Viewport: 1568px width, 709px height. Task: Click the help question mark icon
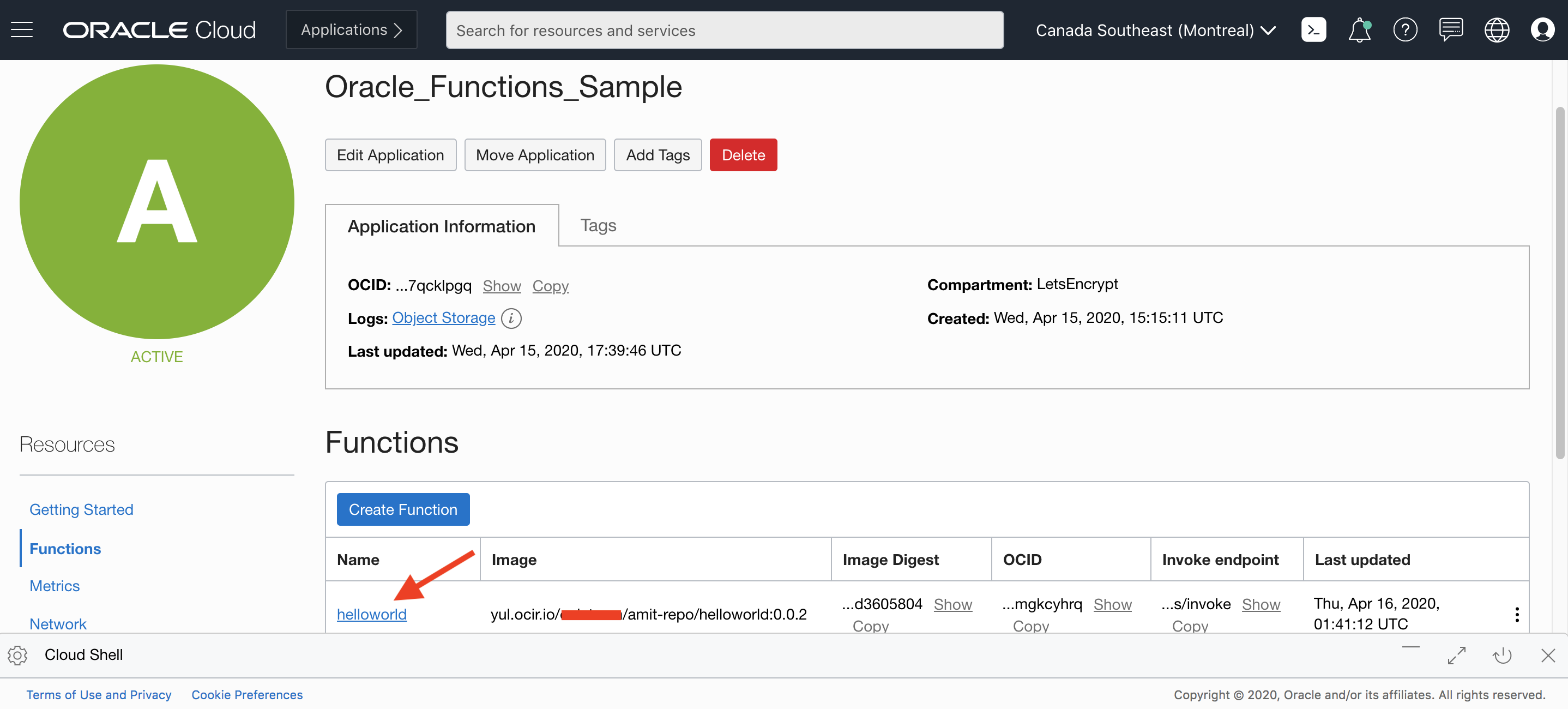coord(1404,30)
